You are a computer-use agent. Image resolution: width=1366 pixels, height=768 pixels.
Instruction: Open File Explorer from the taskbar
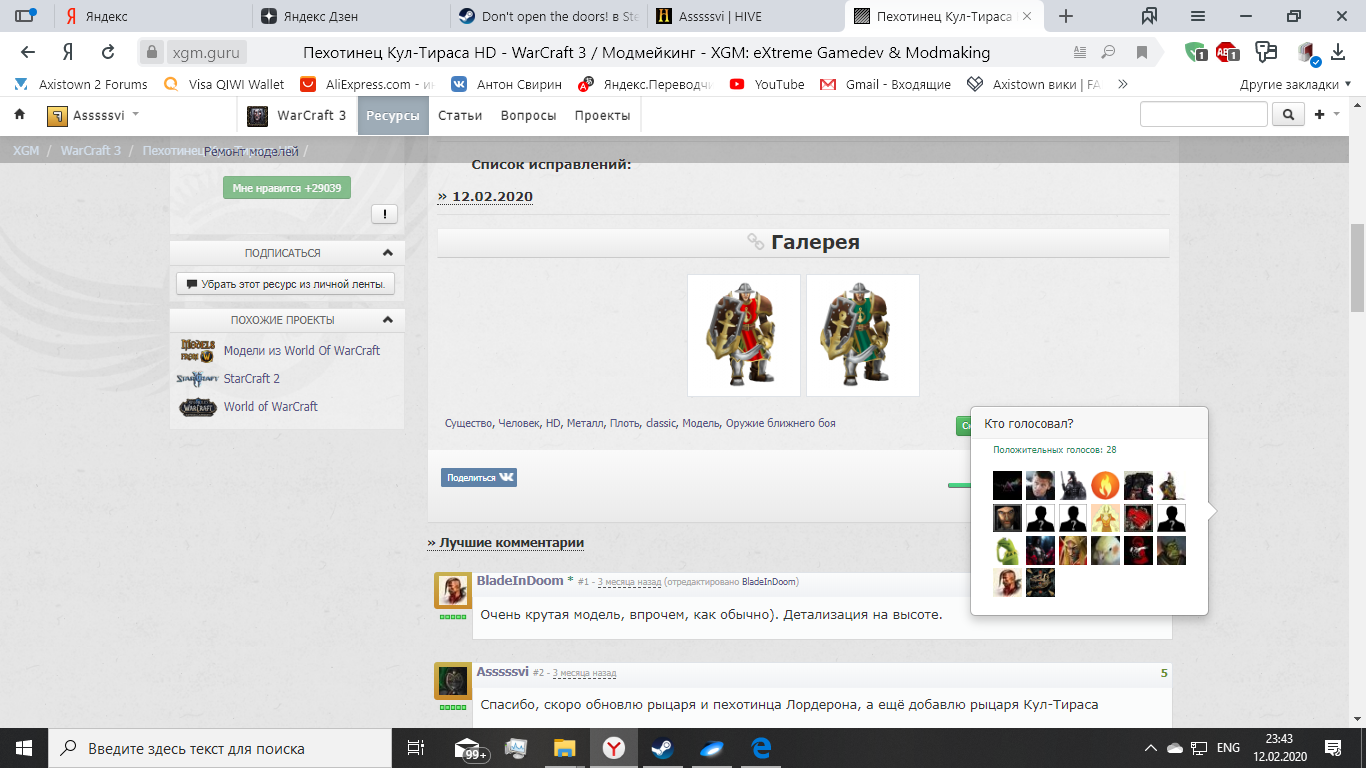tap(566, 748)
